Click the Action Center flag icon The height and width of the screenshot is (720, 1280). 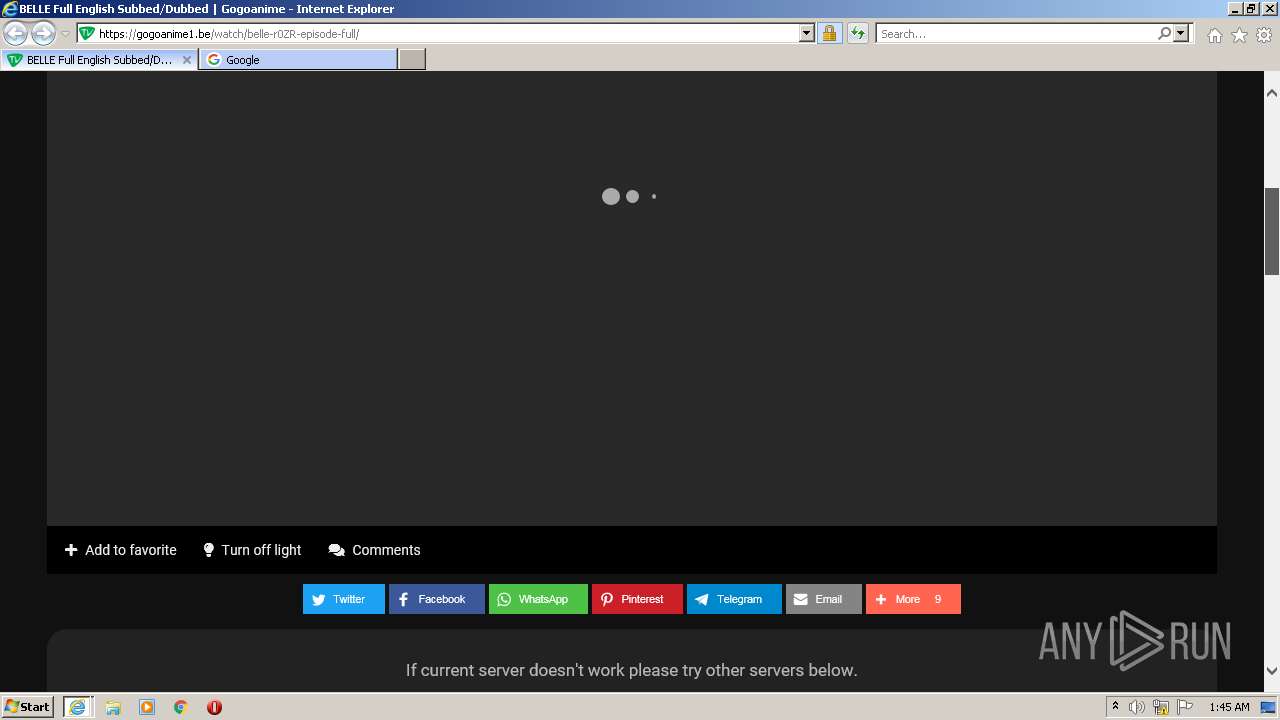coord(1185,707)
